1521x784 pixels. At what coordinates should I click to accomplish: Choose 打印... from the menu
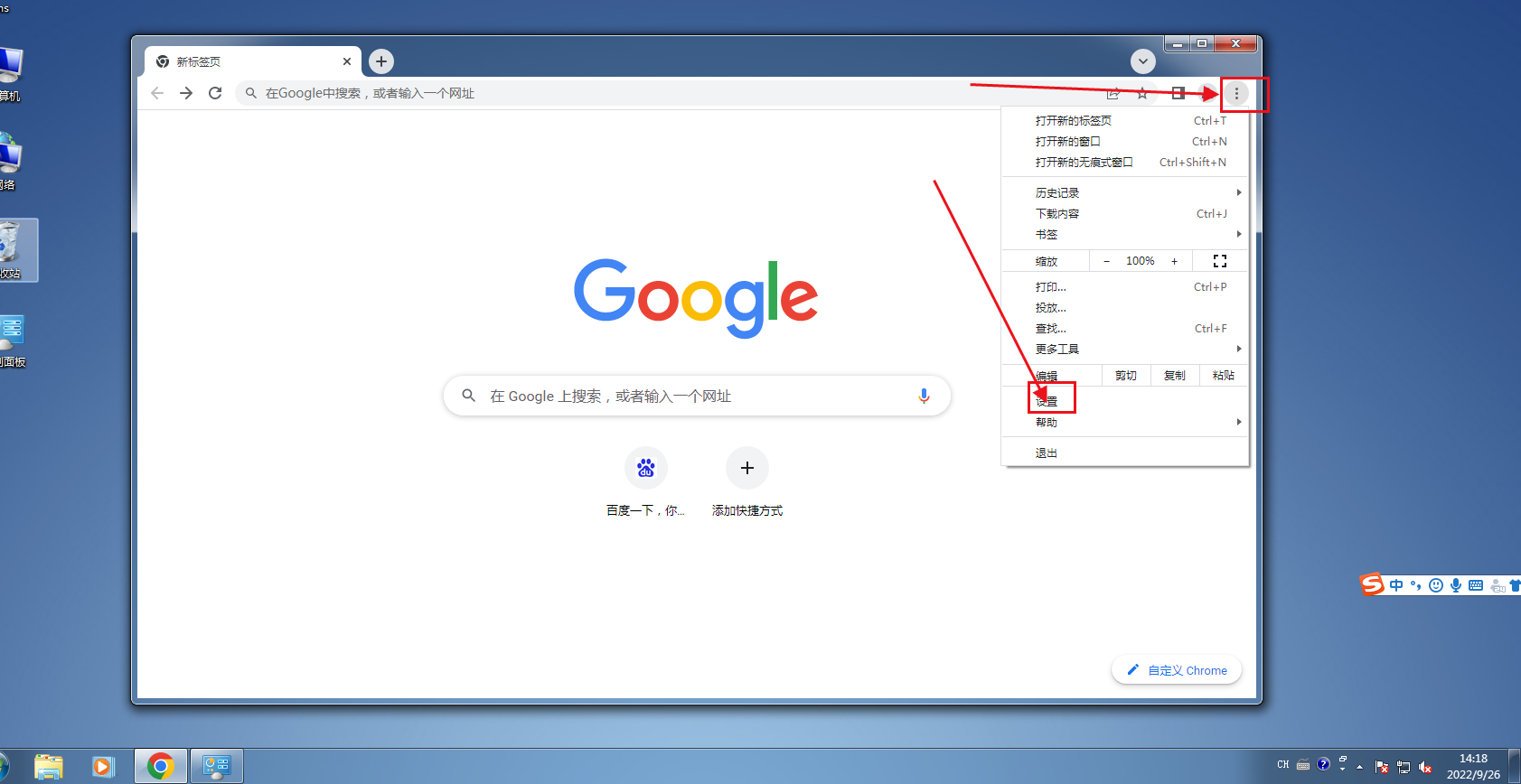point(1125,286)
